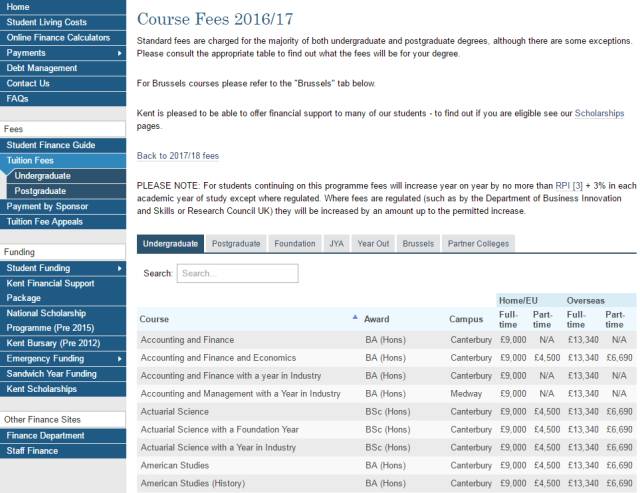Expand the Payments submenu arrow
This screenshot has width=640, height=493.
(x=120, y=53)
